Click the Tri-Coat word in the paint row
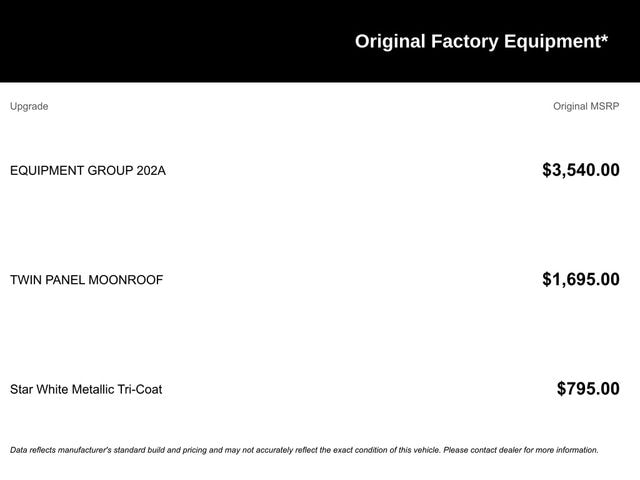640x480 pixels. pyautogui.click(x=136, y=389)
